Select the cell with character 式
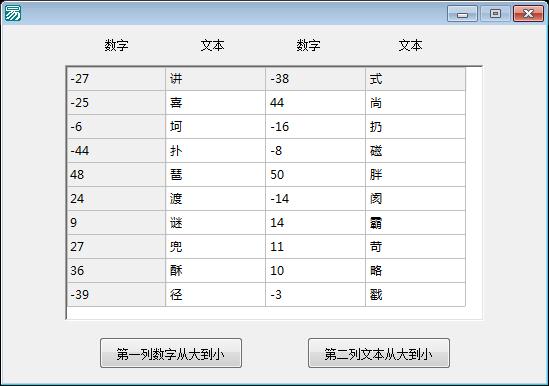 point(415,79)
